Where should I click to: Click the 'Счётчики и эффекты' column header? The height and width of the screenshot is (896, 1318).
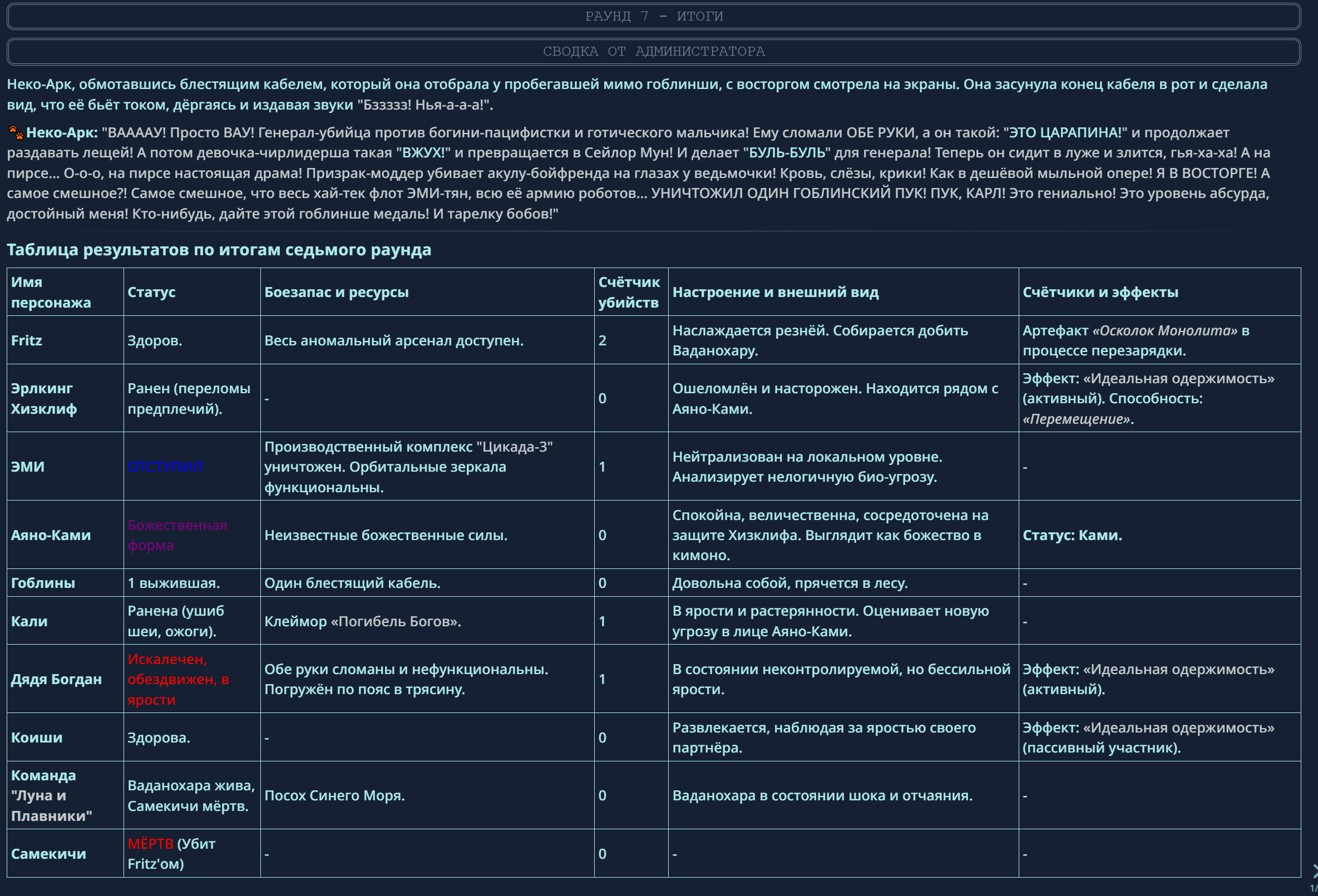coord(1100,292)
